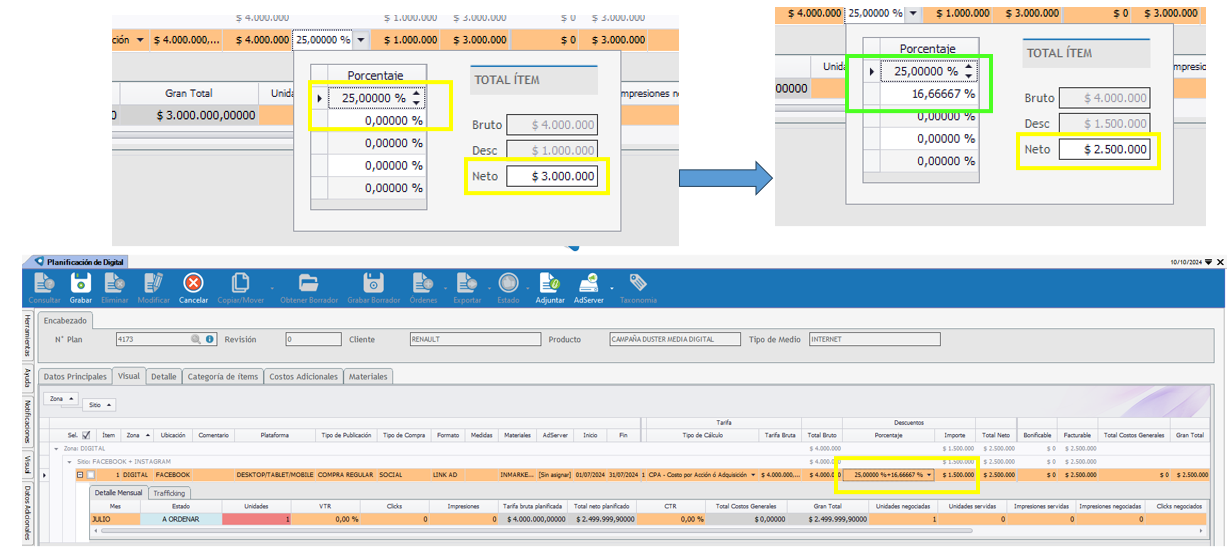1227x549 pixels.
Task: Switch to the Detalle tab
Action: pos(164,376)
